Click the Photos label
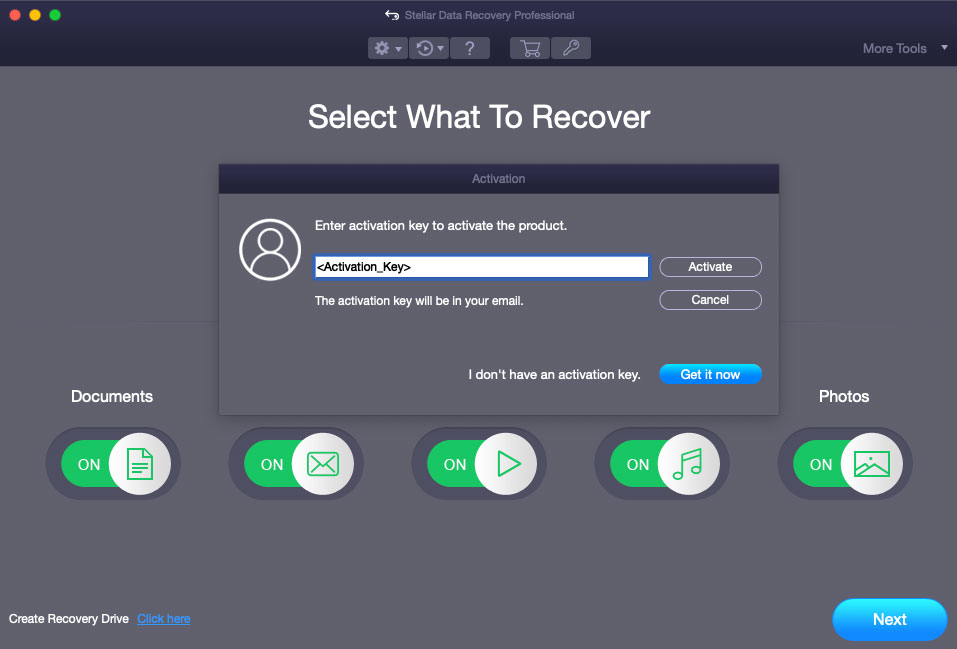Image resolution: width=957 pixels, height=649 pixels. pos(843,396)
